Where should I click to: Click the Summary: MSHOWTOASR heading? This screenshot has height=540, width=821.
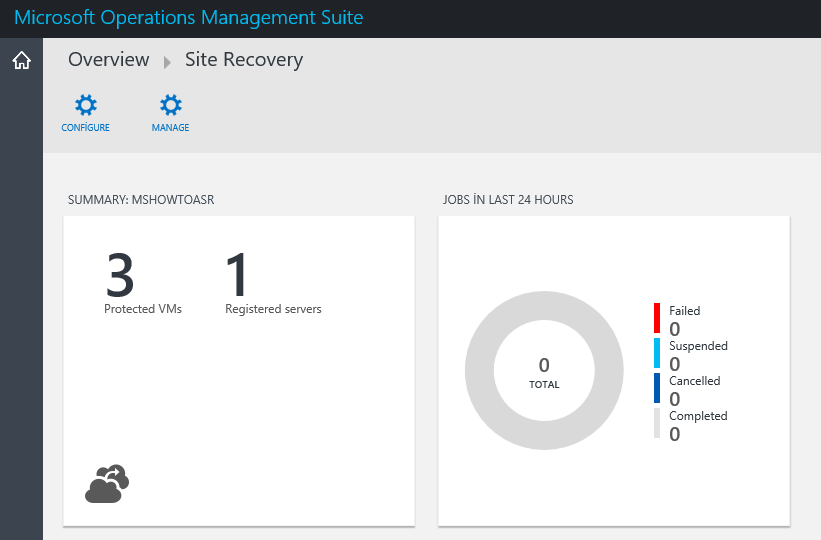pos(141,200)
